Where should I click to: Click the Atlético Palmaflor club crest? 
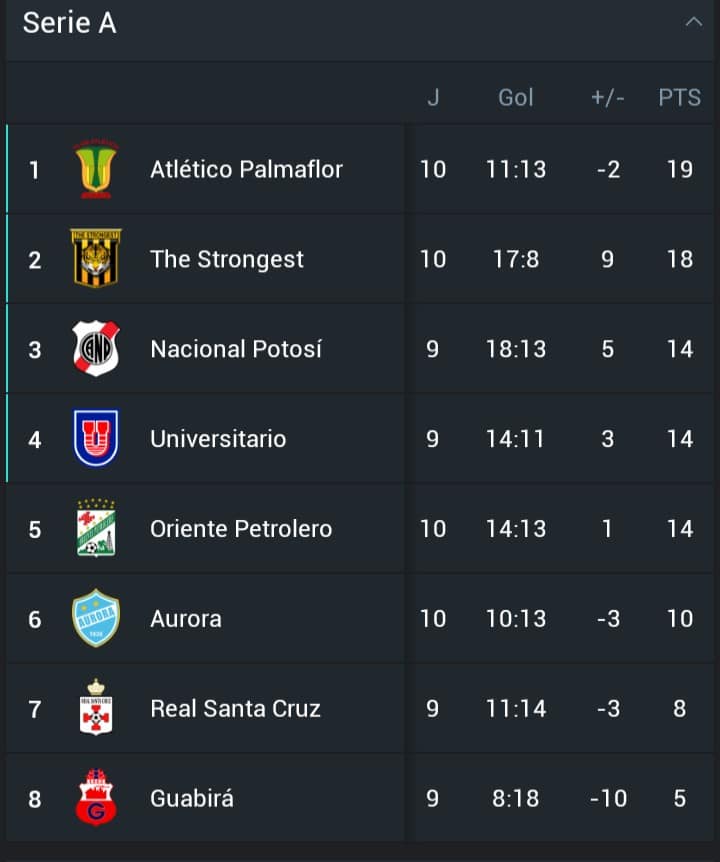point(96,169)
